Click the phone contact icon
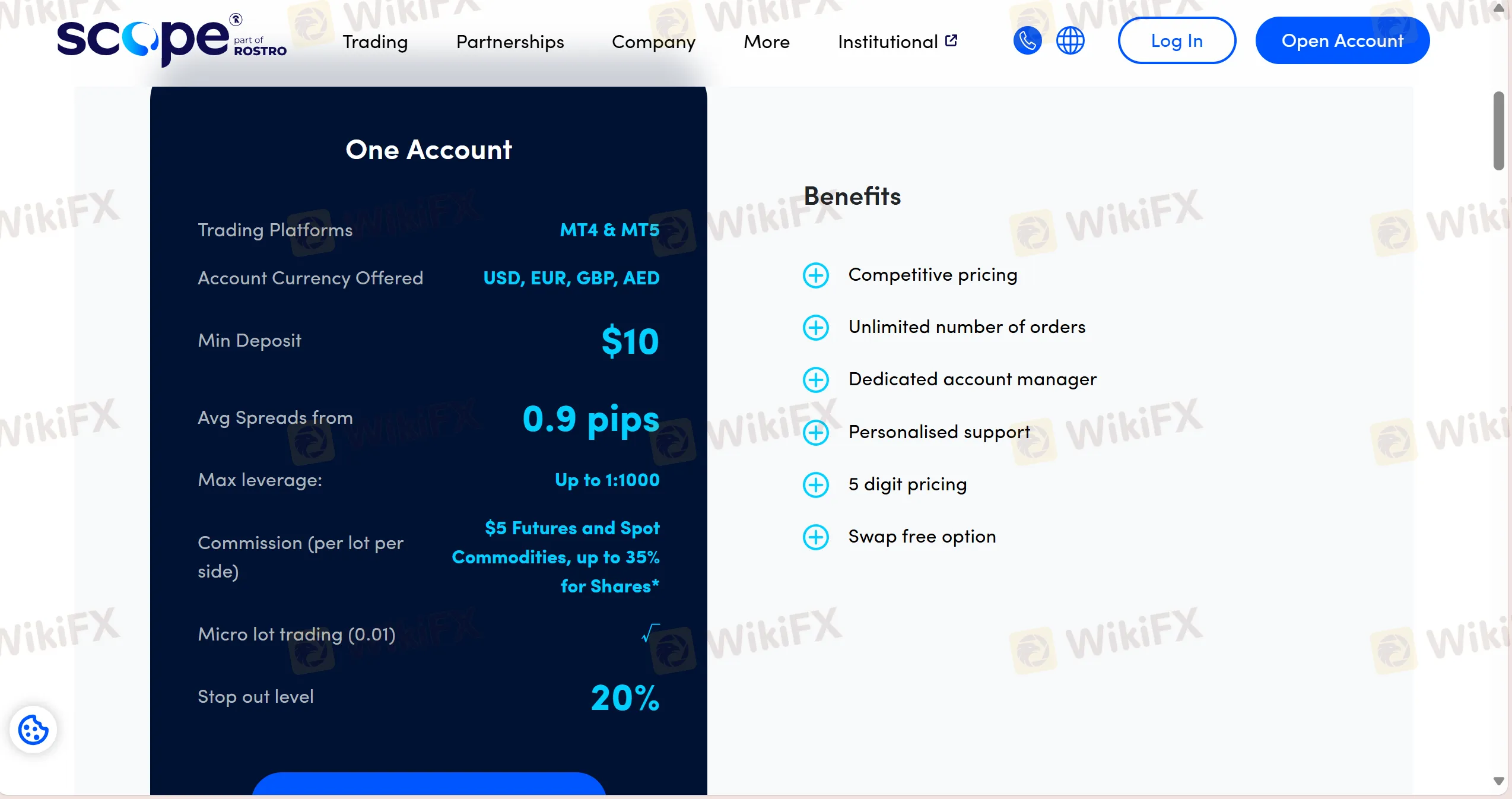Viewport: 1512px width, 799px height. [x=1027, y=40]
